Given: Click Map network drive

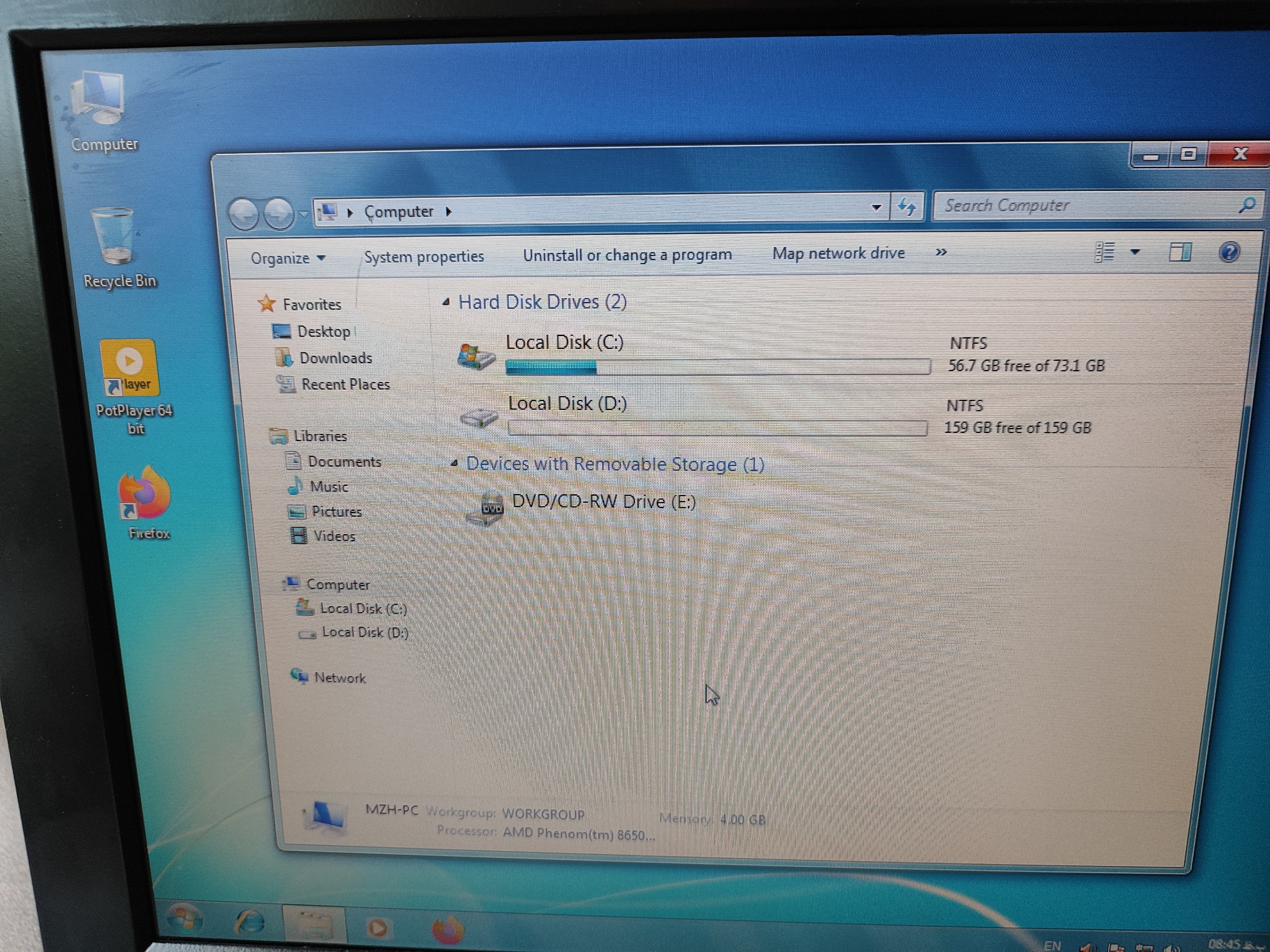Looking at the screenshot, I should pos(838,253).
